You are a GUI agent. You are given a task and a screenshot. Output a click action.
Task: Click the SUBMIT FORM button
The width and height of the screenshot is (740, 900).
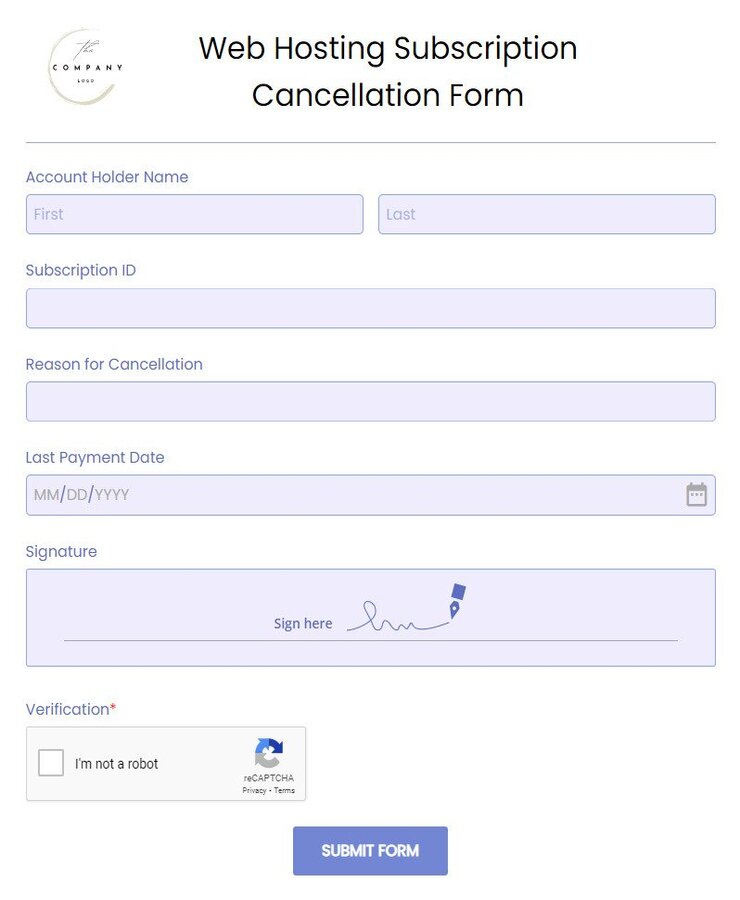tap(370, 850)
